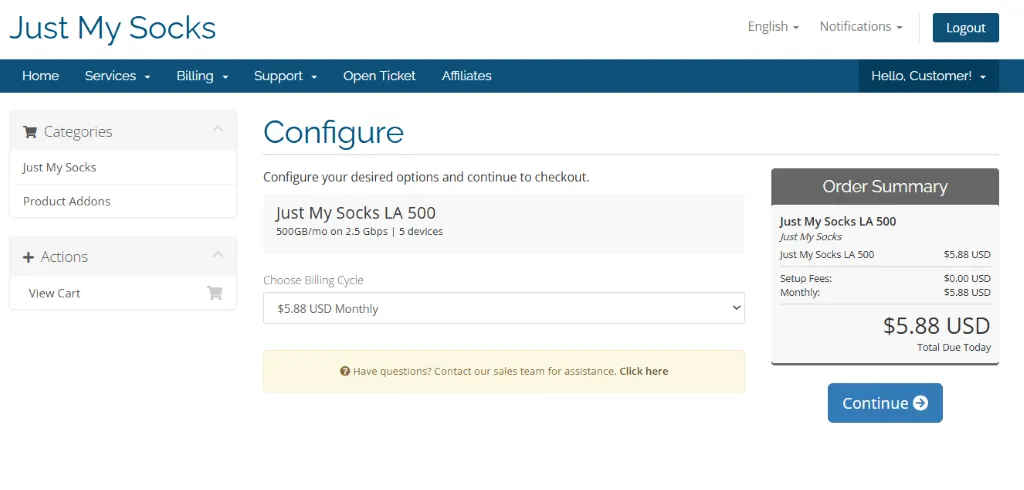Click the Logout button
The height and width of the screenshot is (490, 1024).
click(x=965, y=27)
